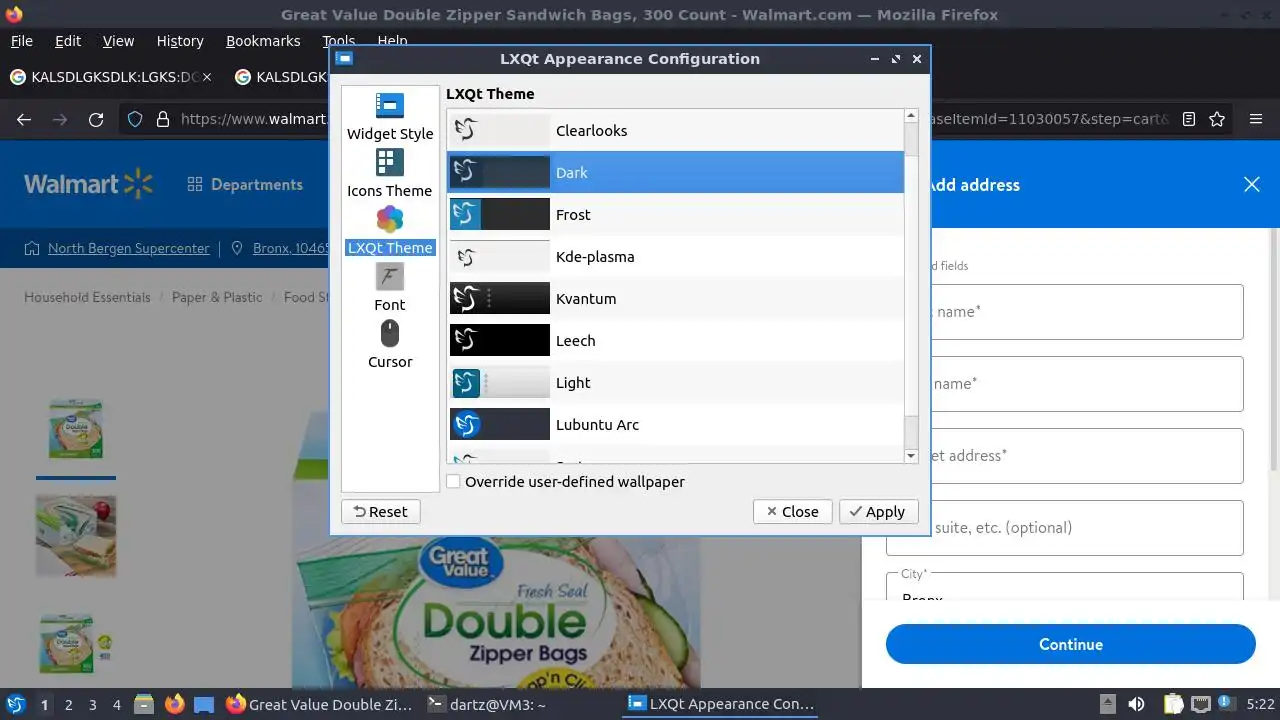
Task: Choose the Clearlooks theme
Action: pos(675,131)
